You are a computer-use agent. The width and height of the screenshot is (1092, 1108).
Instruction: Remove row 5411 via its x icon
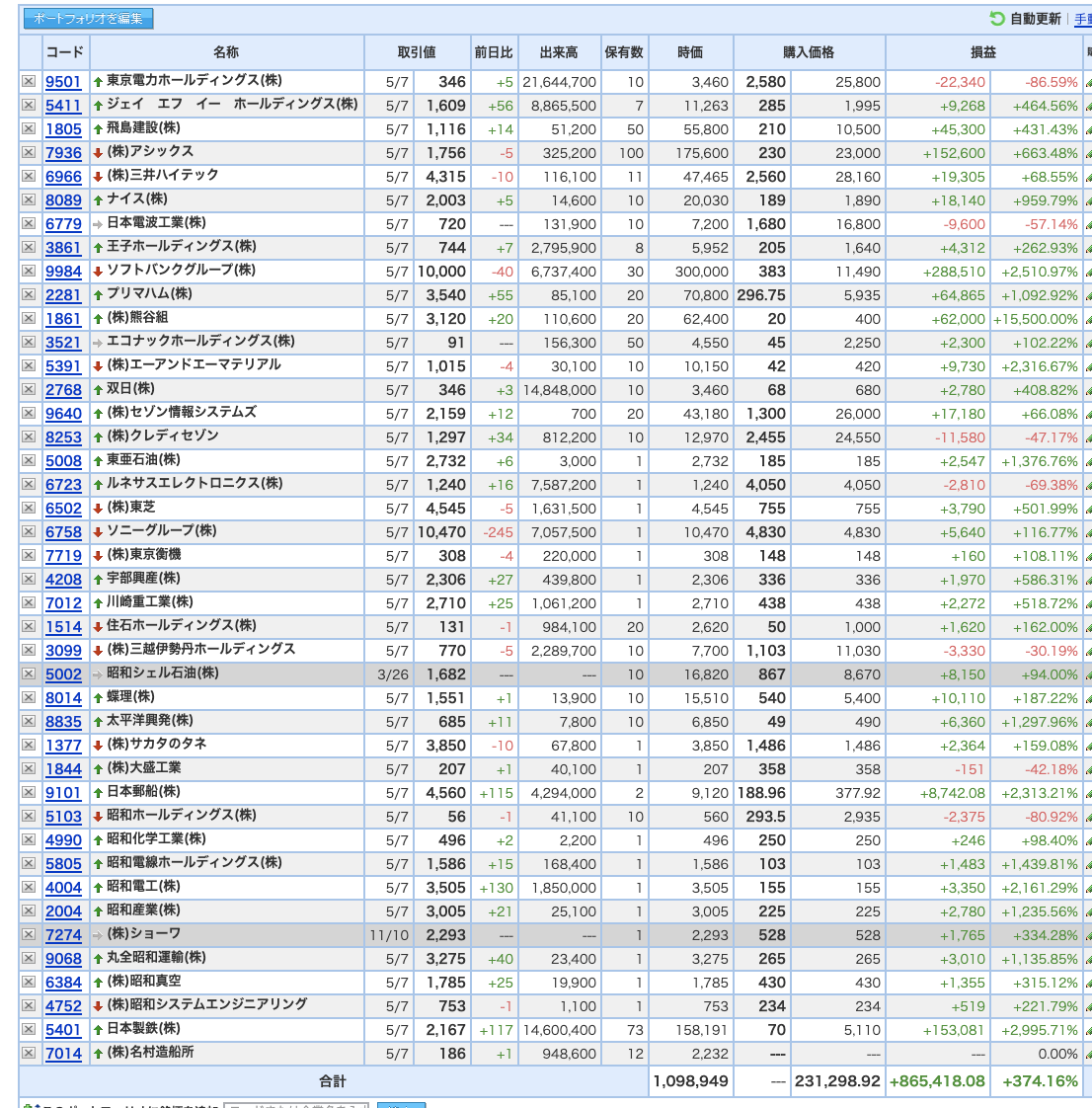29,106
